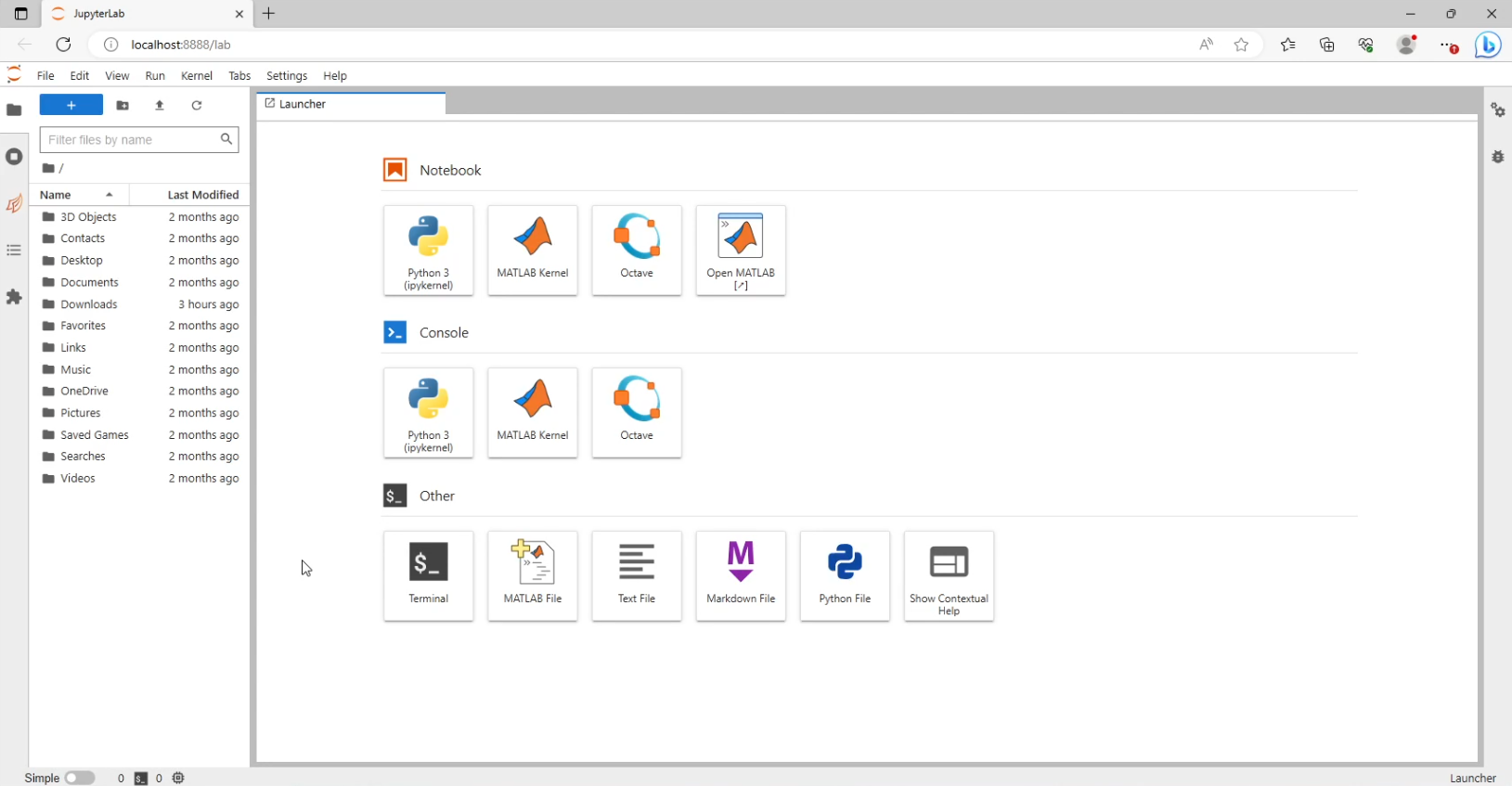The height and width of the screenshot is (786, 1512).
Task: Create a MATLAB Kernel notebook
Action: click(x=533, y=251)
